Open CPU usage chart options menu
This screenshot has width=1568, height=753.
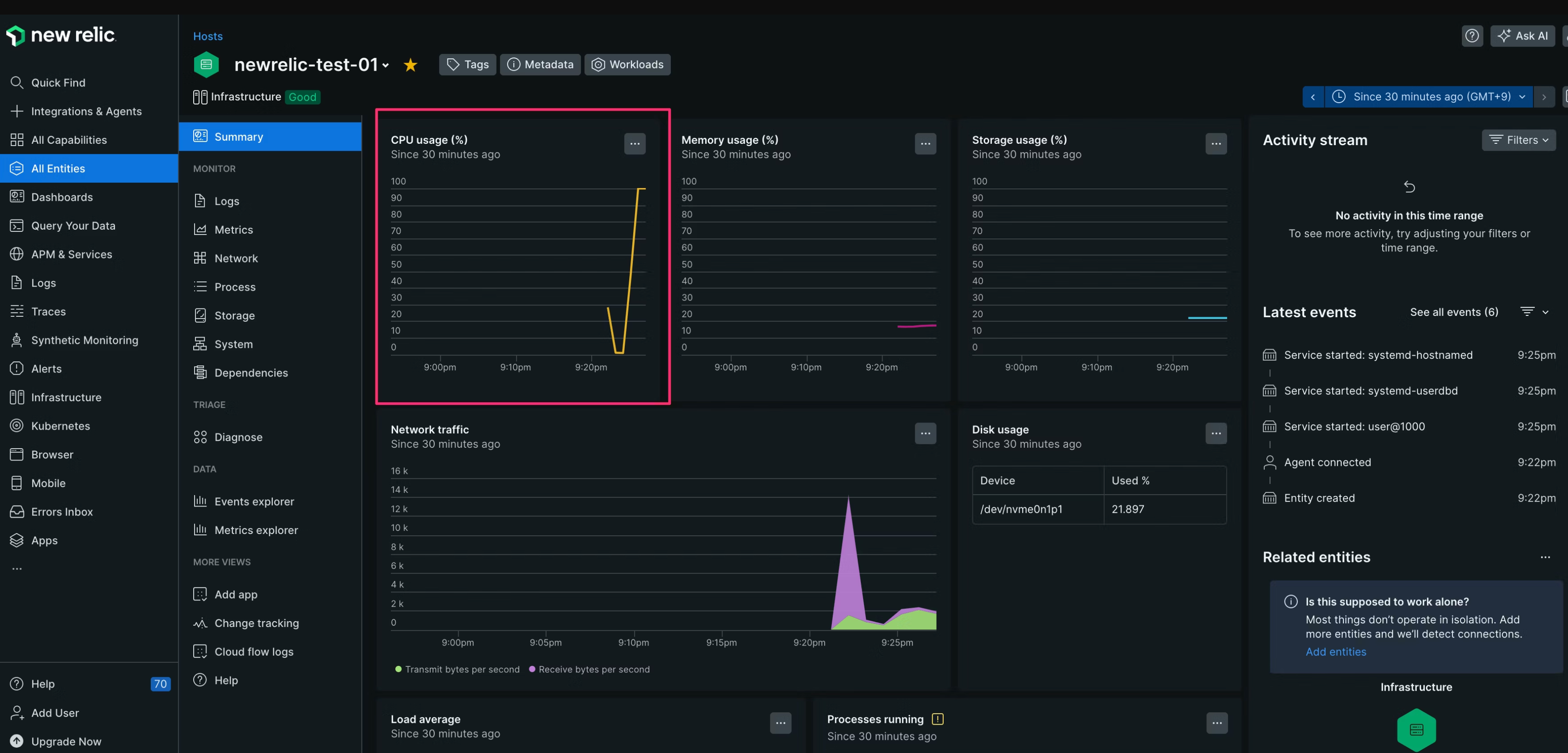coord(634,144)
